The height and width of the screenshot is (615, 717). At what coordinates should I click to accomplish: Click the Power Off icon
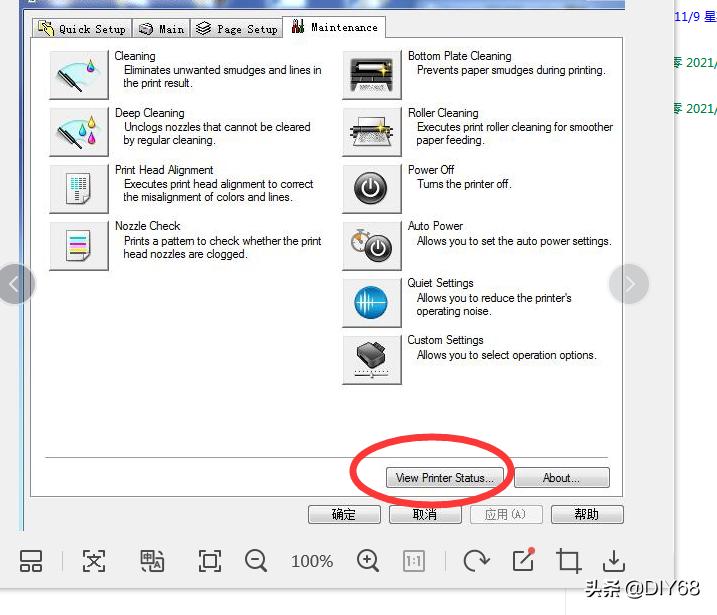click(x=372, y=189)
